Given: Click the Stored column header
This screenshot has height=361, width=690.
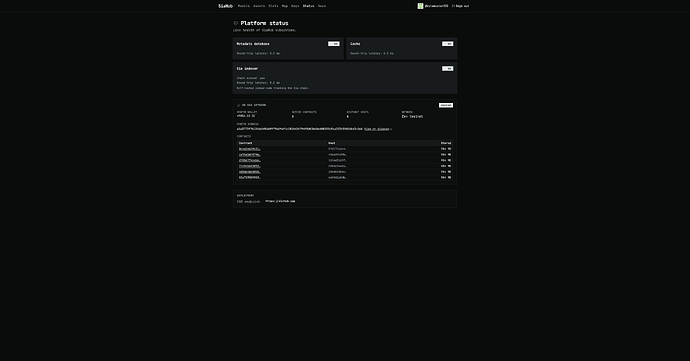Looking at the screenshot, I should click(446, 143).
